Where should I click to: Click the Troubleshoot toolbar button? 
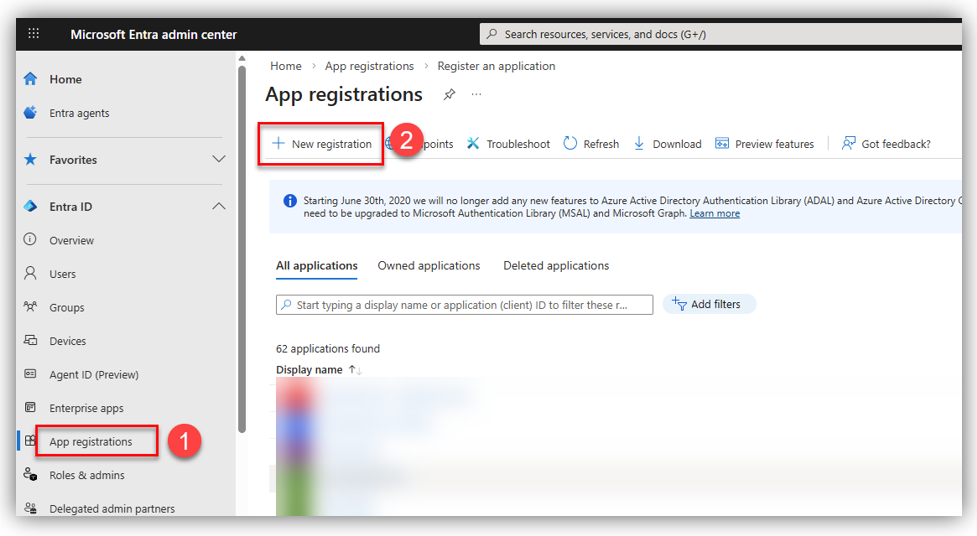508,144
